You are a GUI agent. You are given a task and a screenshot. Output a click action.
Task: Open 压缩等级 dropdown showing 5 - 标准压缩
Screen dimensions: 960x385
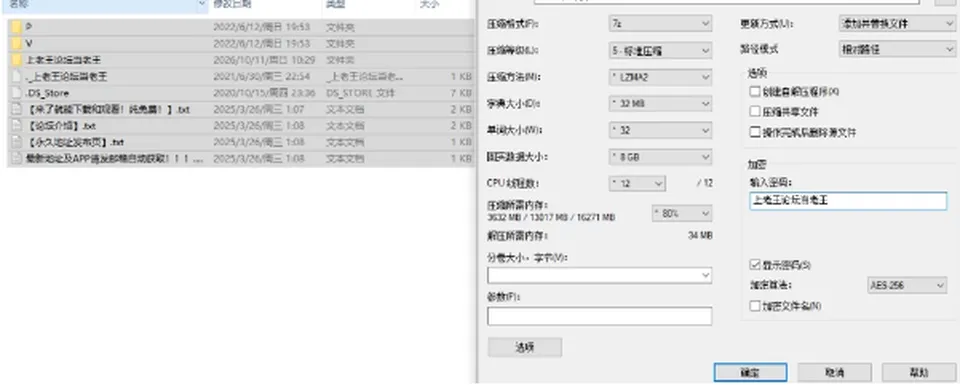pos(661,51)
